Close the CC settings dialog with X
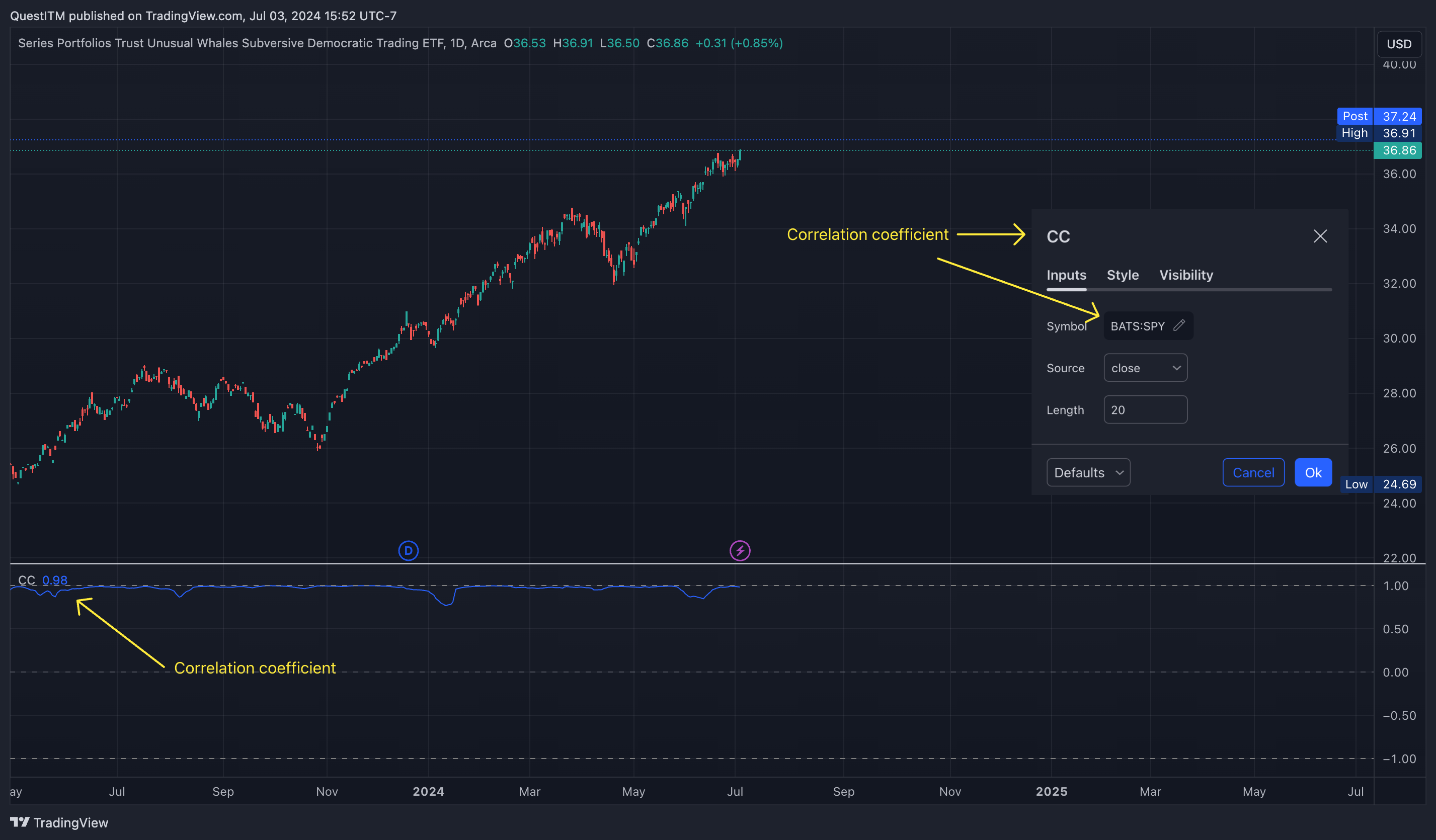 (x=1320, y=236)
